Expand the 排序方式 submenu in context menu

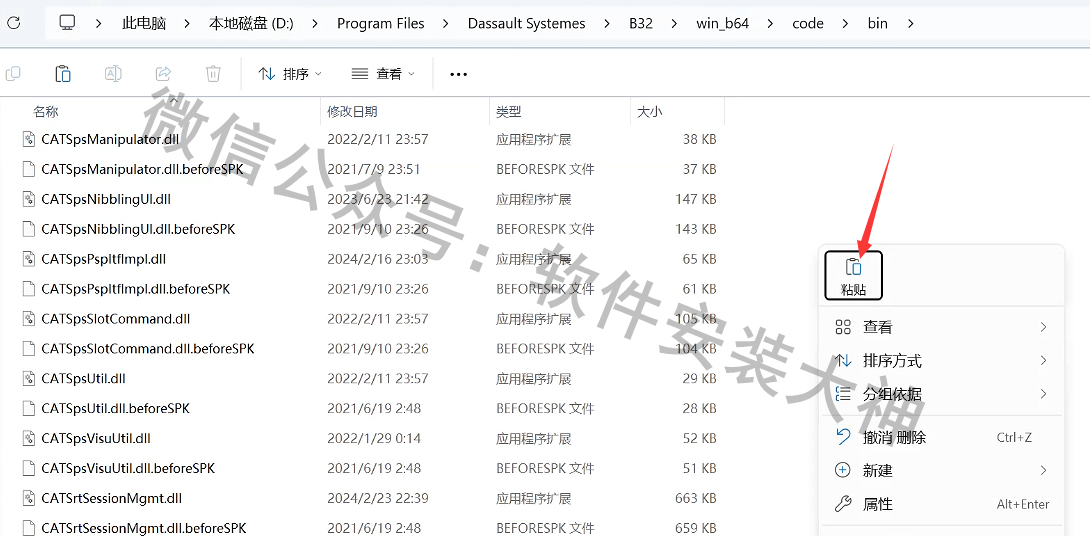940,361
